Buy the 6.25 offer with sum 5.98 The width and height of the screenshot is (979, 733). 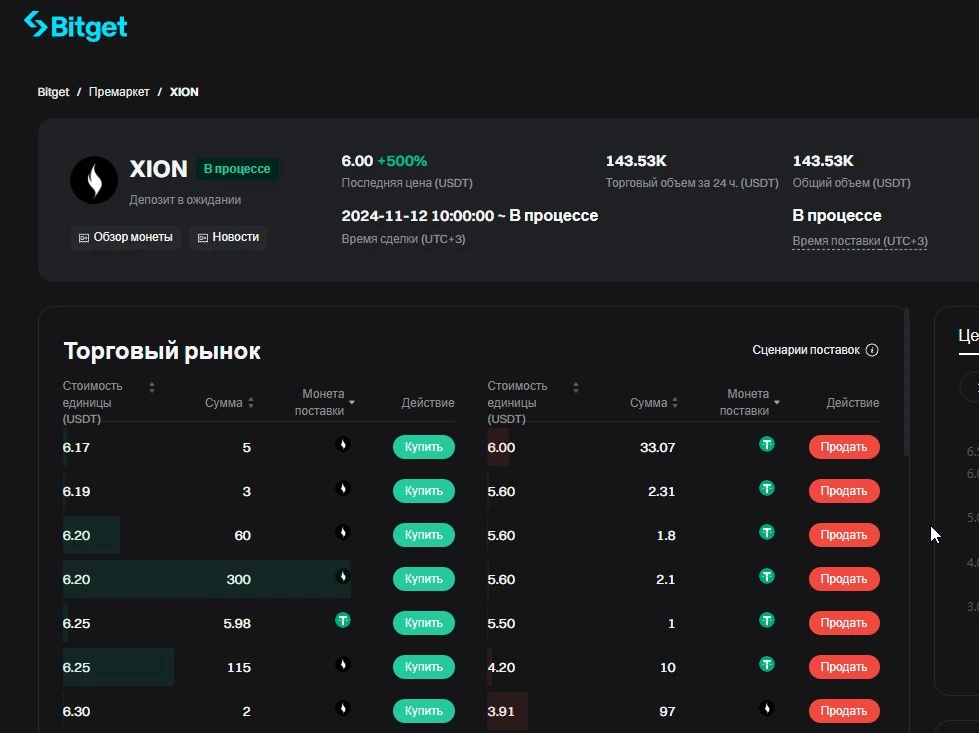point(424,622)
